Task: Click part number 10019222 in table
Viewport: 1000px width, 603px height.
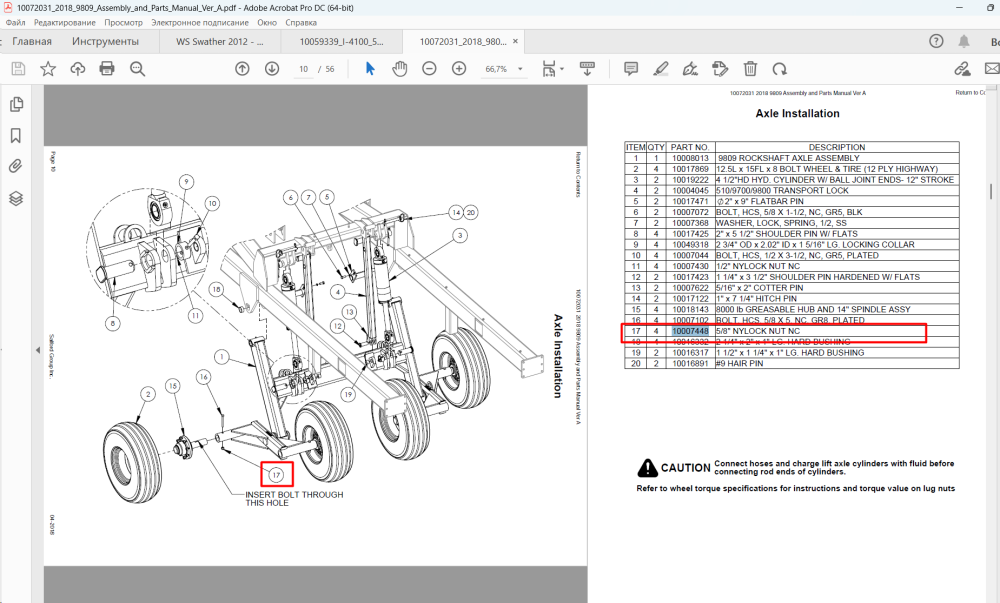Action: (690, 180)
